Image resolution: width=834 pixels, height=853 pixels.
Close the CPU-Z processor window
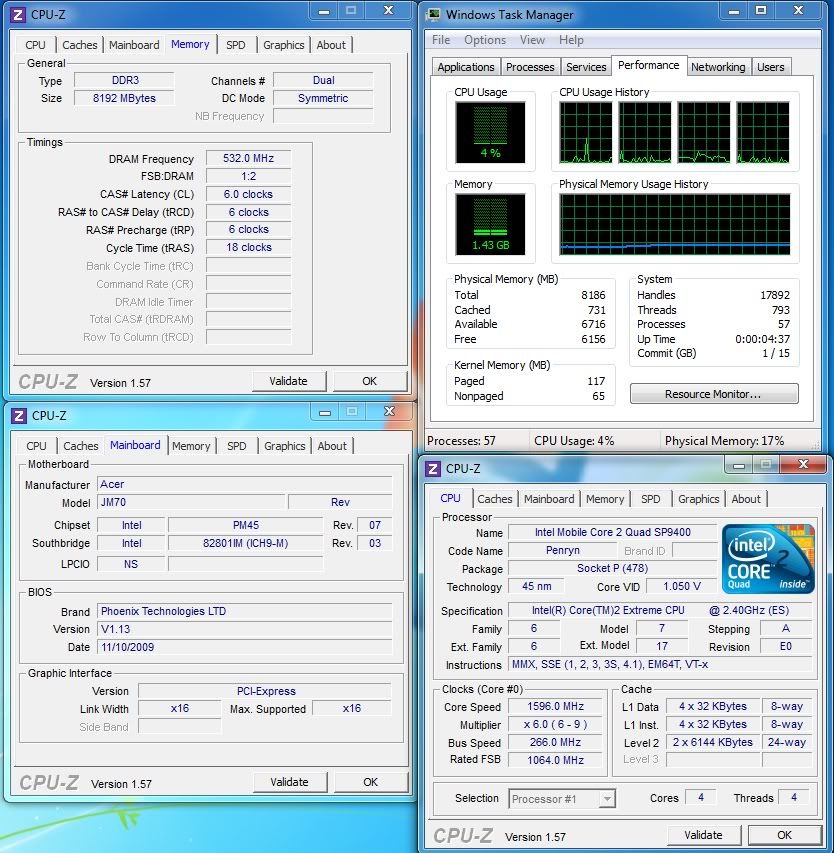pyautogui.click(x=803, y=464)
